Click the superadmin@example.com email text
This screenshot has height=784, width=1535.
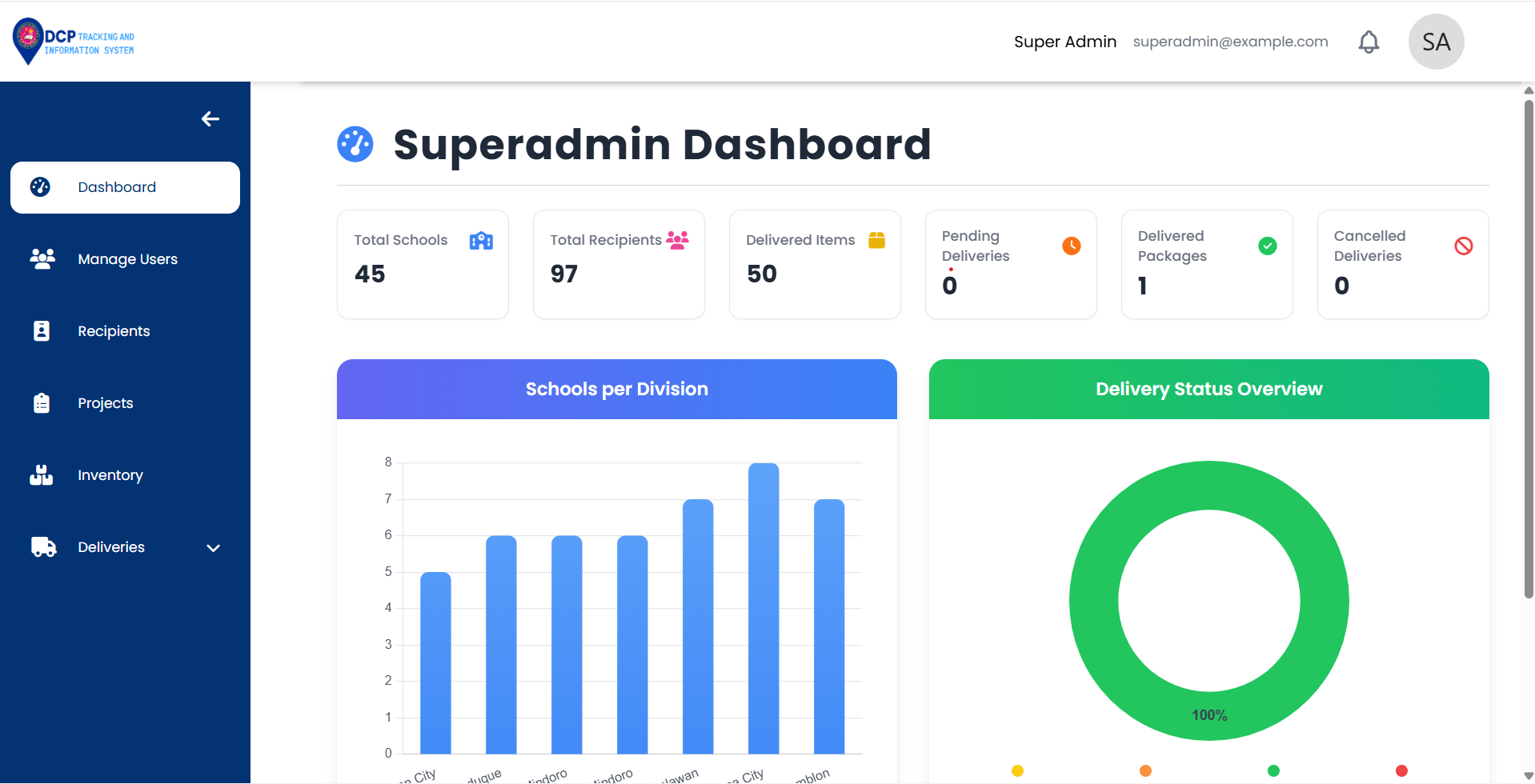(x=1229, y=41)
